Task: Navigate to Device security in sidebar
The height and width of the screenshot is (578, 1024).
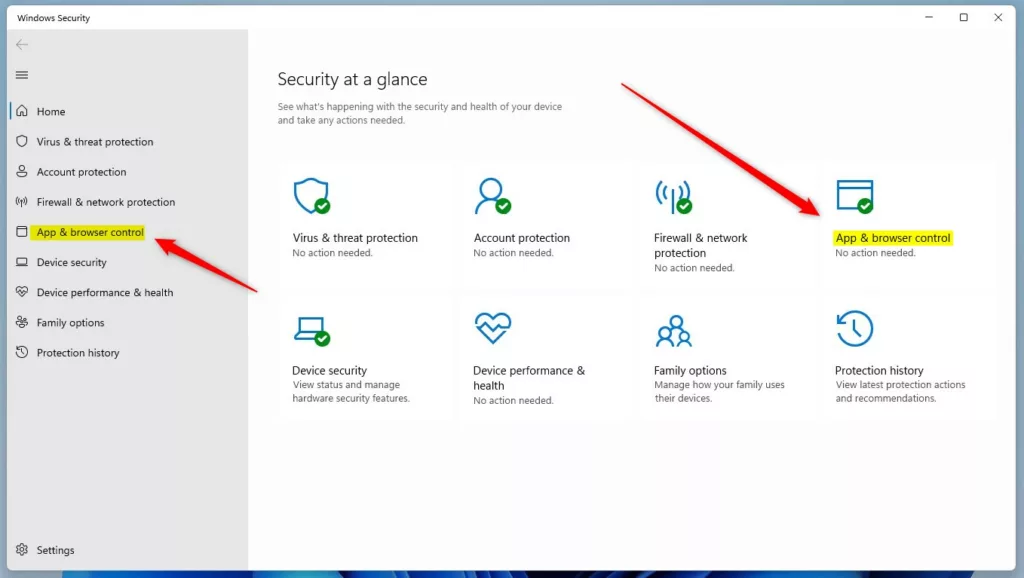Action: (71, 263)
